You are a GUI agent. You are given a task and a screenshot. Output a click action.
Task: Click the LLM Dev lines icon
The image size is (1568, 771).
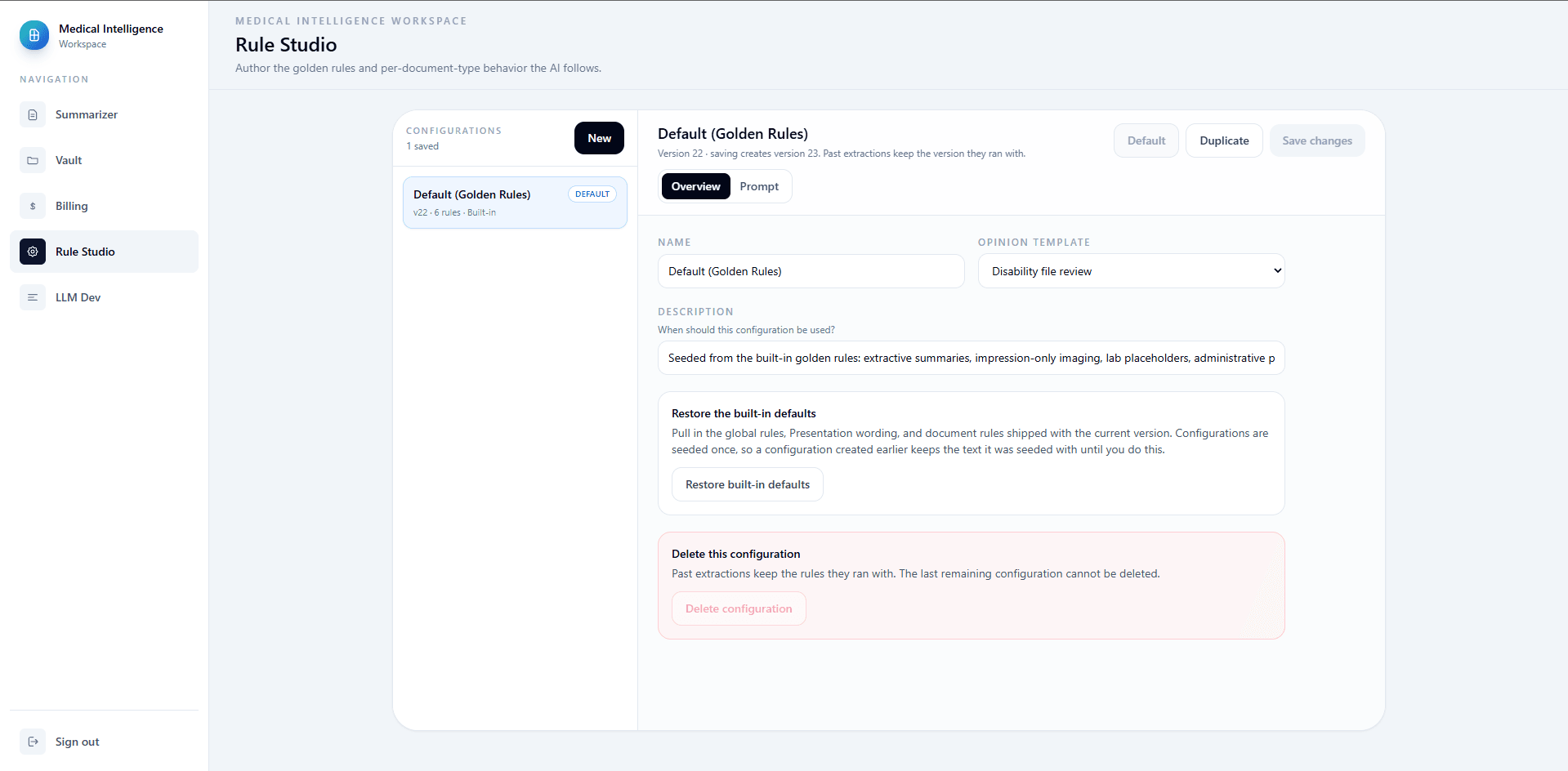33,297
